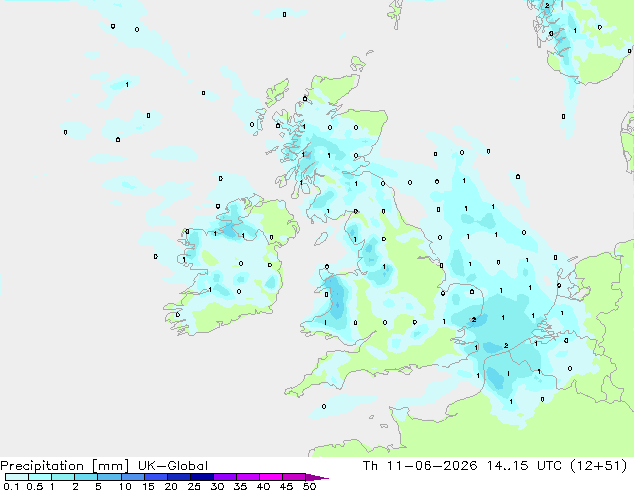The image size is (634, 490).
Task: Select the legend swatch starting at 0.5
Action: pos(40,477)
